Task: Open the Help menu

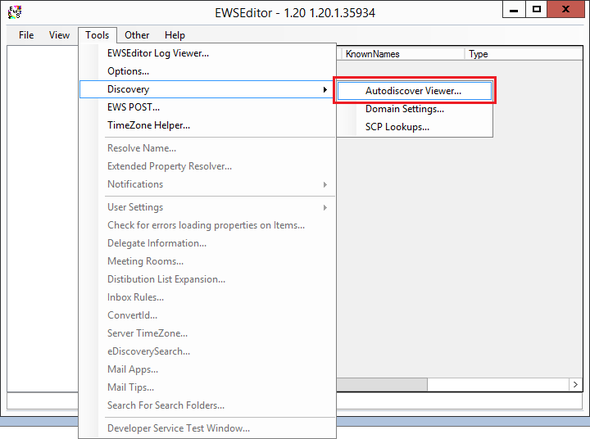Action: click(175, 35)
